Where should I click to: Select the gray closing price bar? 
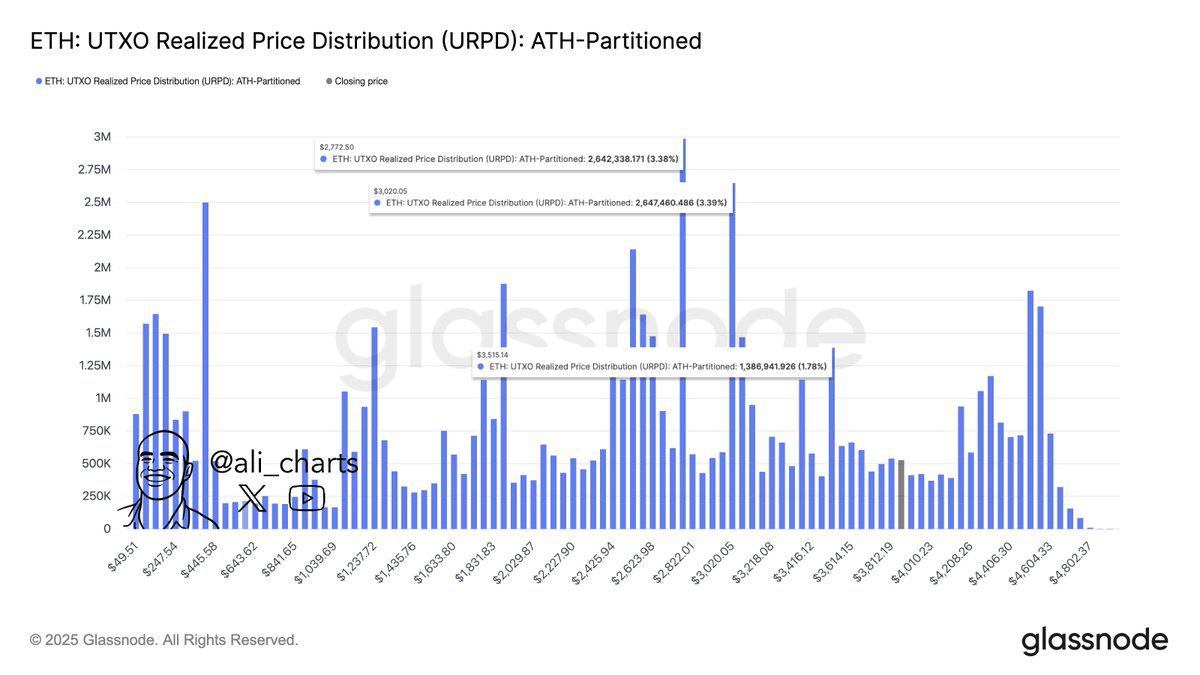pyautogui.click(x=901, y=494)
